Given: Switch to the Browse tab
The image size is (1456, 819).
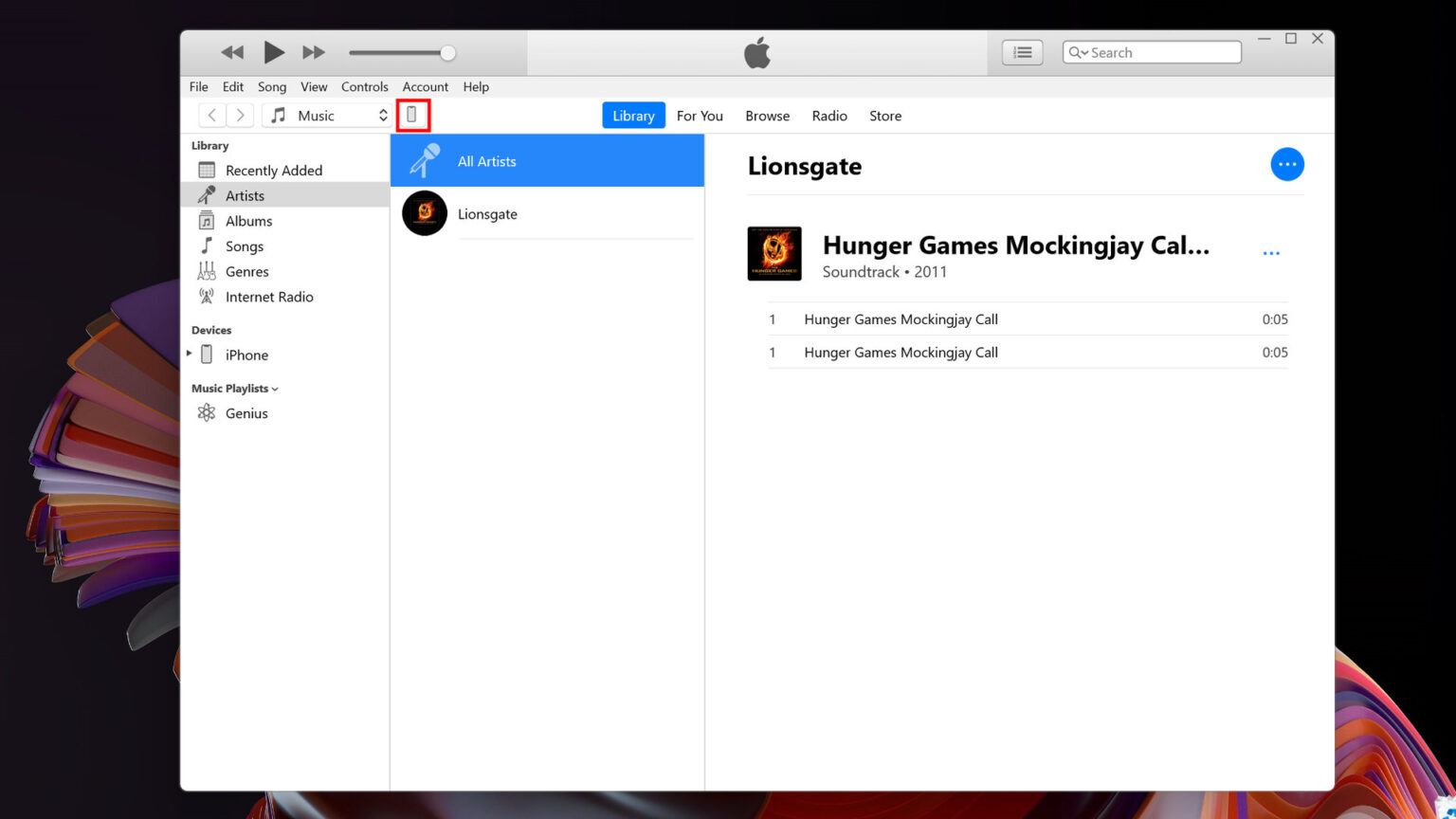Looking at the screenshot, I should point(767,116).
